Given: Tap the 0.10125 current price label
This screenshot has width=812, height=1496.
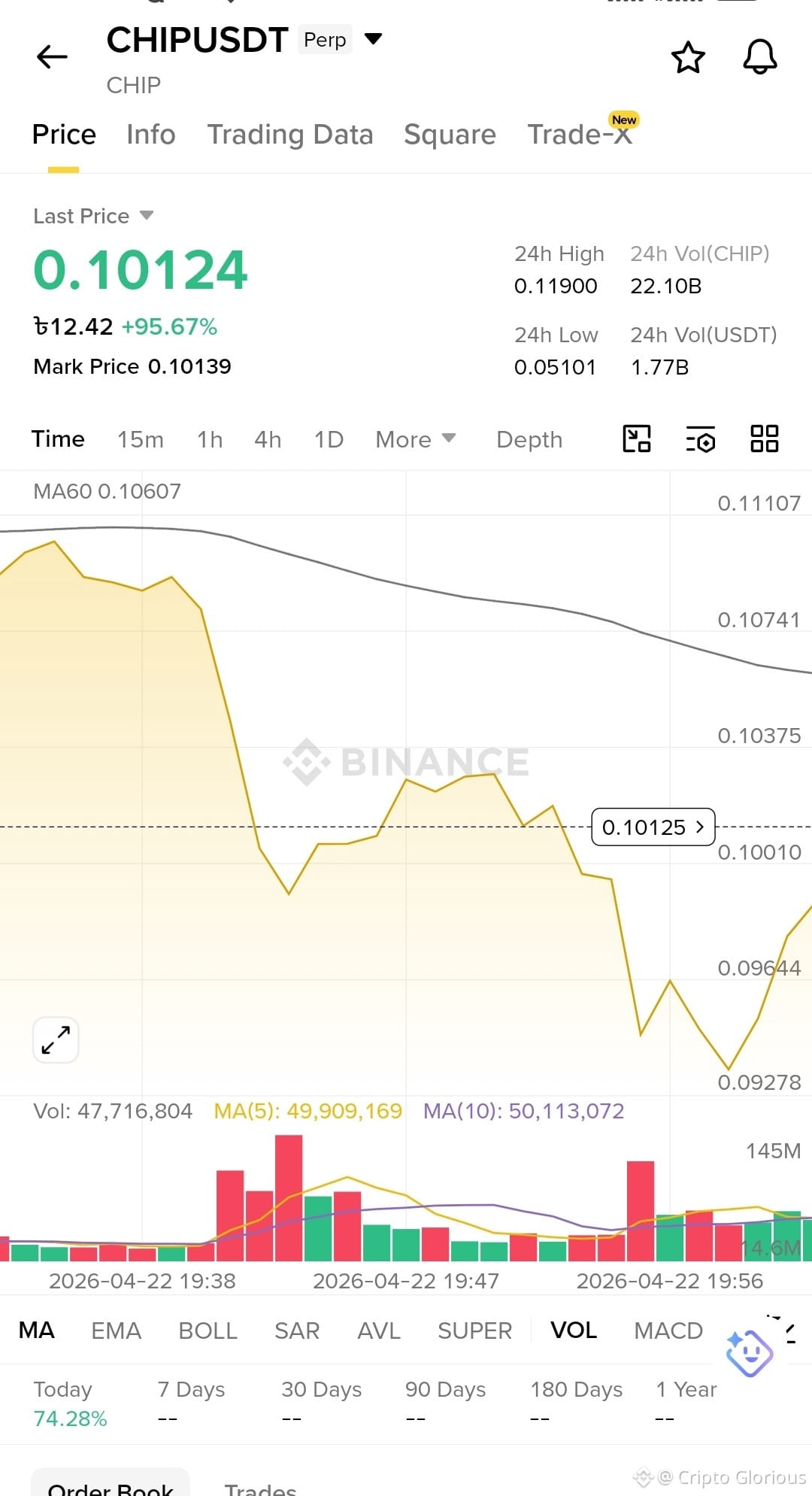Looking at the screenshot, I should [x=653, y=827].
